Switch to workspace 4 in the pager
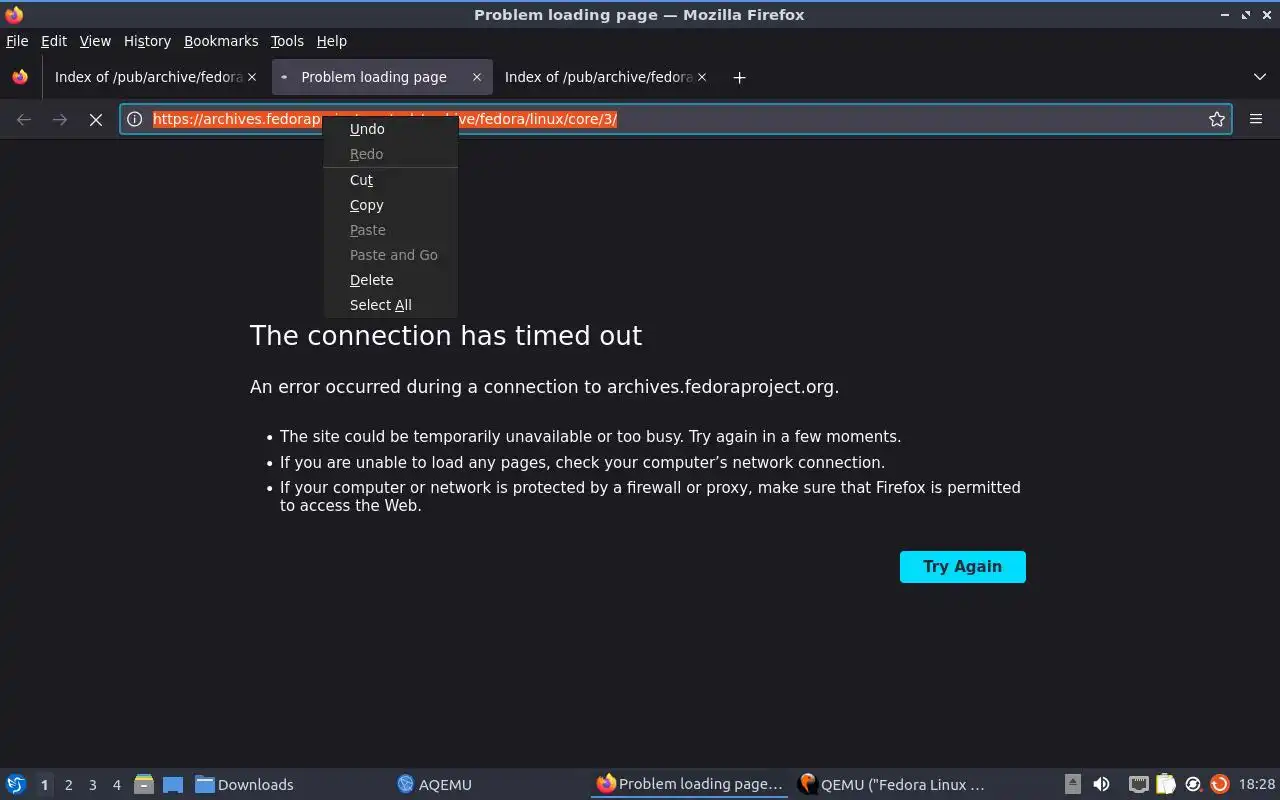 click(116, 785)
